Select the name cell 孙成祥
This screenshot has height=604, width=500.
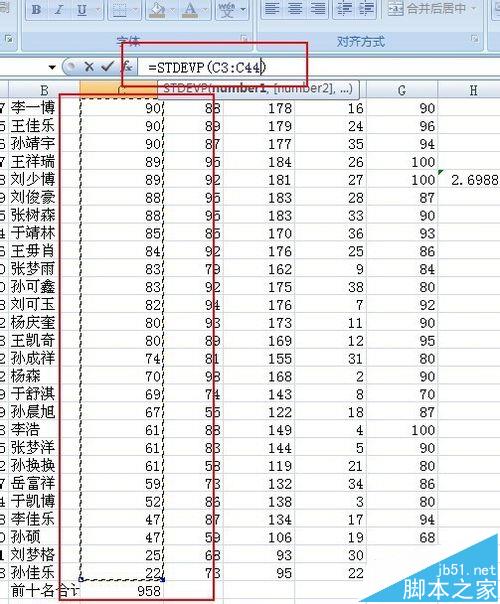point(44,359)
